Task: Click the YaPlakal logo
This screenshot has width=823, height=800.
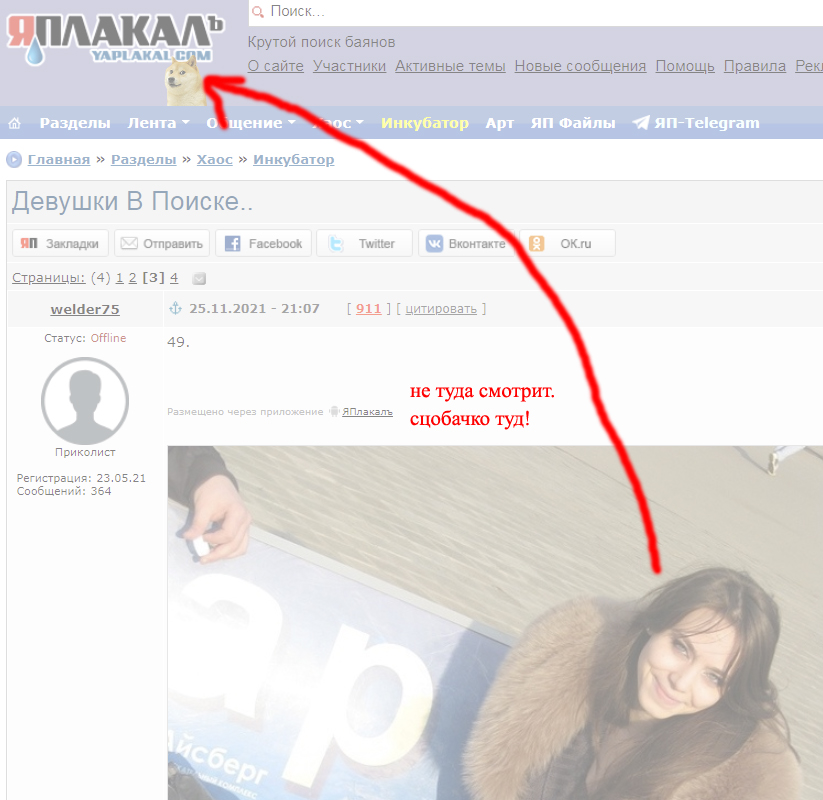Action: 115,38
